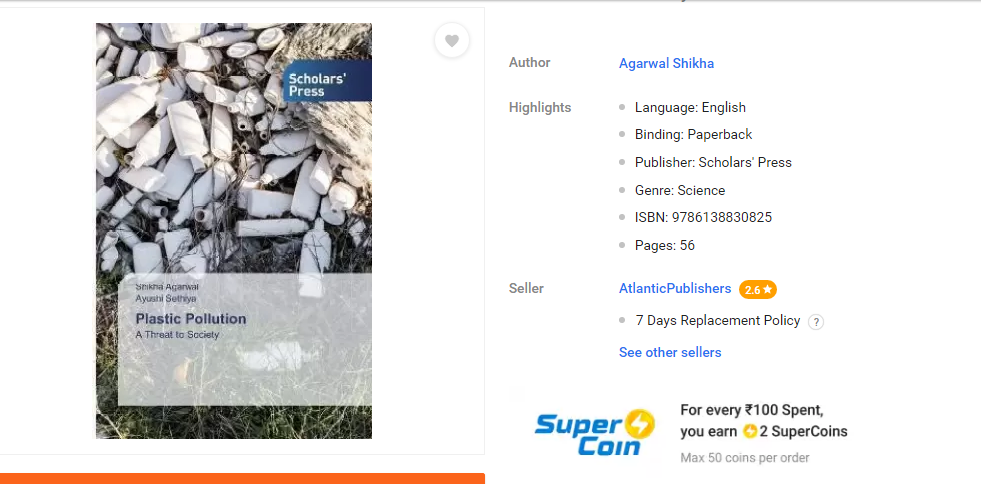Image resolution: width=981 pixels, height=484 pixels.
Task: Click the Plastic Pollution title on cover
Action: tap(191, 319)
